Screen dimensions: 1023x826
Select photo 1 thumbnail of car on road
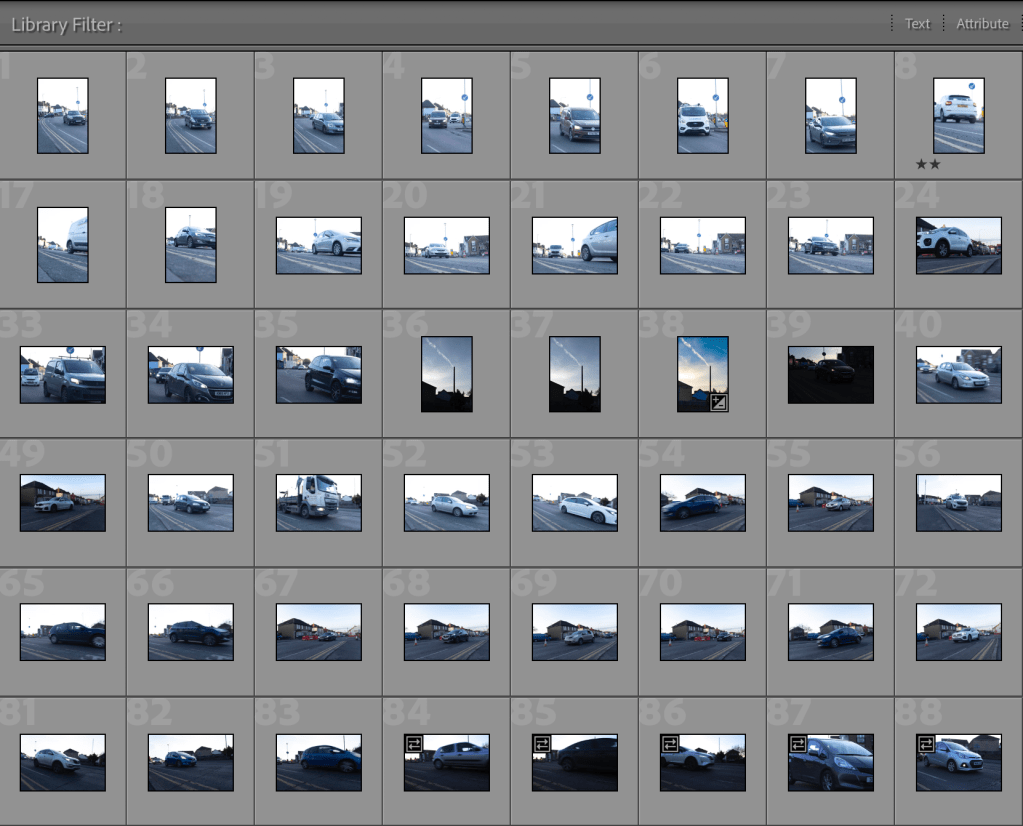click(x=63, y=116)
